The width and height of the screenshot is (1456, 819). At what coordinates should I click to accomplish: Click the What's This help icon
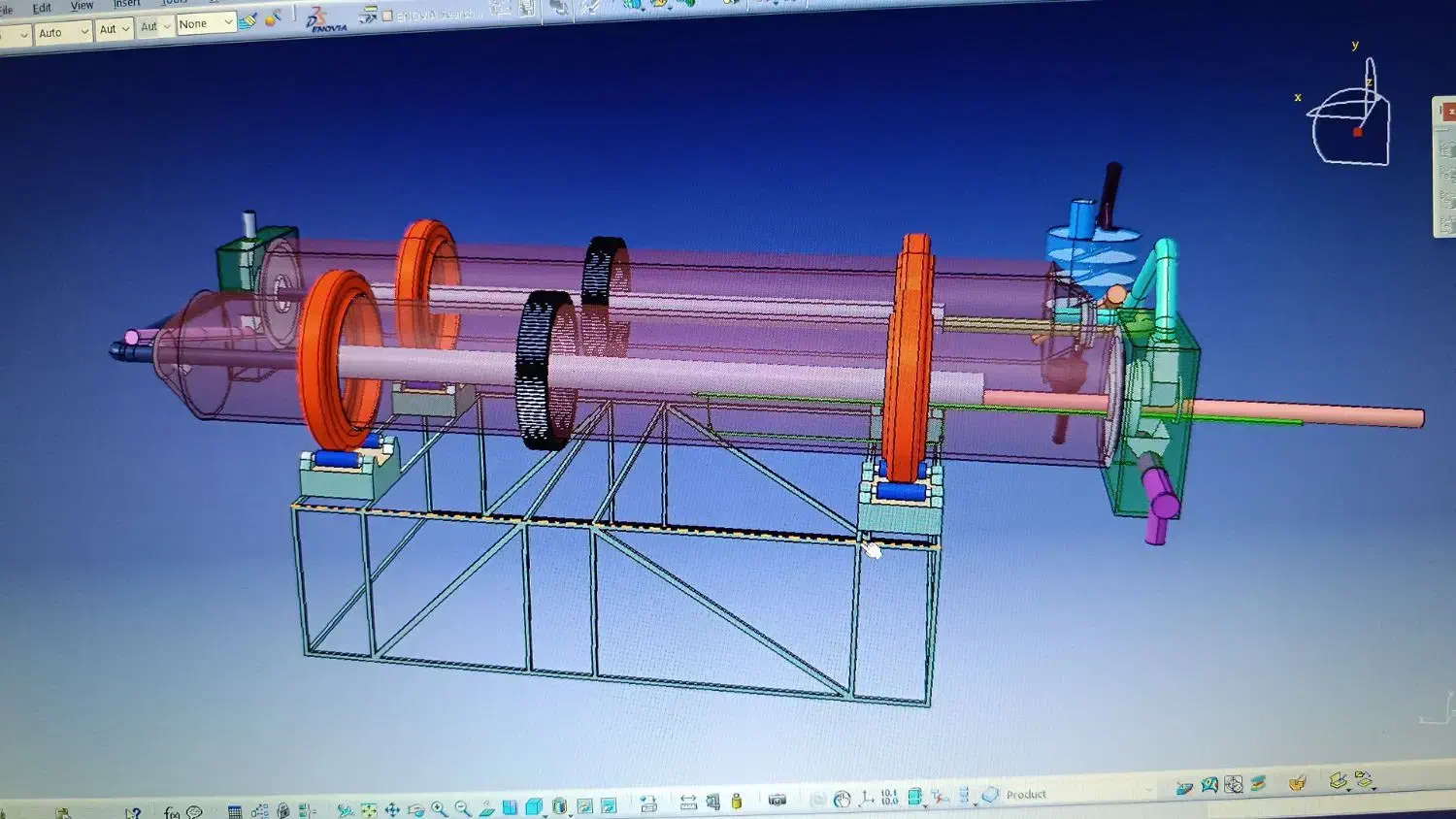click(x=133, y=812)
